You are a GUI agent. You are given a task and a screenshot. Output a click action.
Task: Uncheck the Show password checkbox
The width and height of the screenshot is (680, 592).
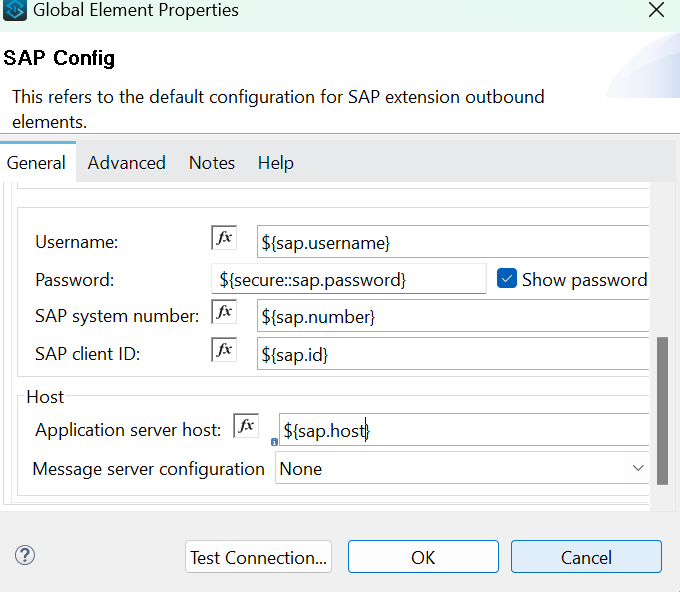pos(506,279)
